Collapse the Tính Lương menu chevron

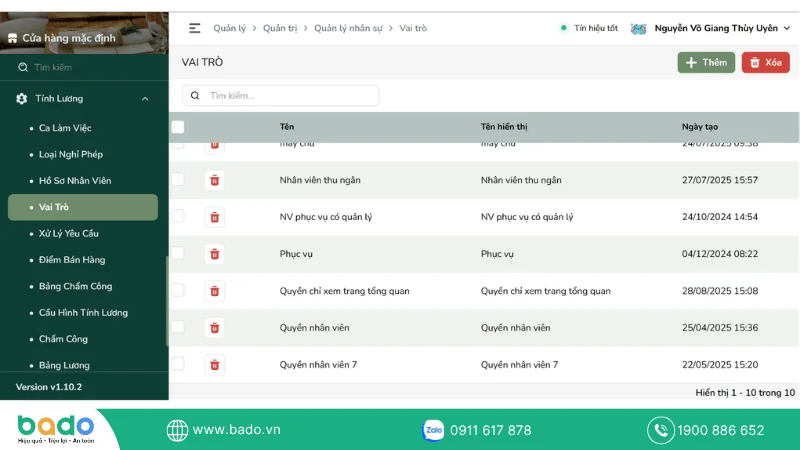[x=145, y=99]
